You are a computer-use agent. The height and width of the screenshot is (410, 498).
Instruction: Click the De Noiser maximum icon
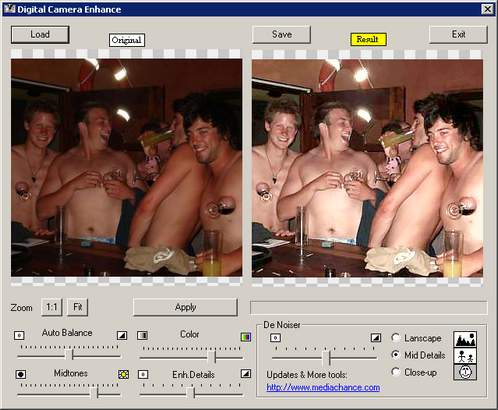[x=376, y=338]
